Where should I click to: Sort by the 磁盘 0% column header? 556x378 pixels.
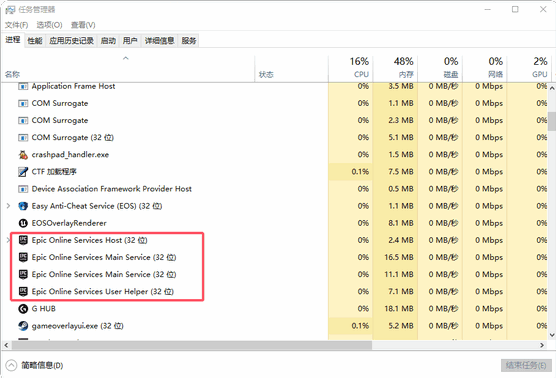[440, 68]
